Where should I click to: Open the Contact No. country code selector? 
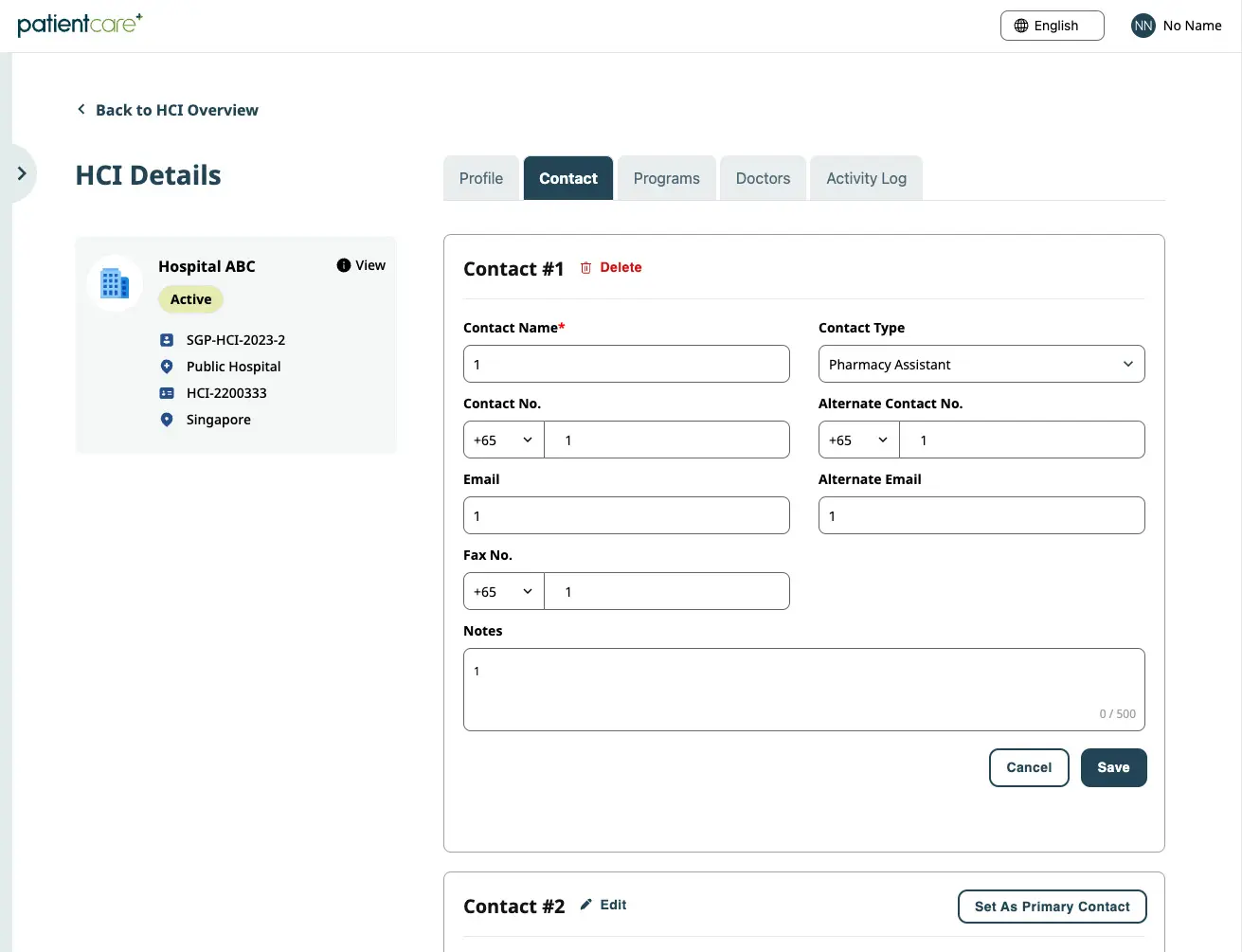[503, 440]
